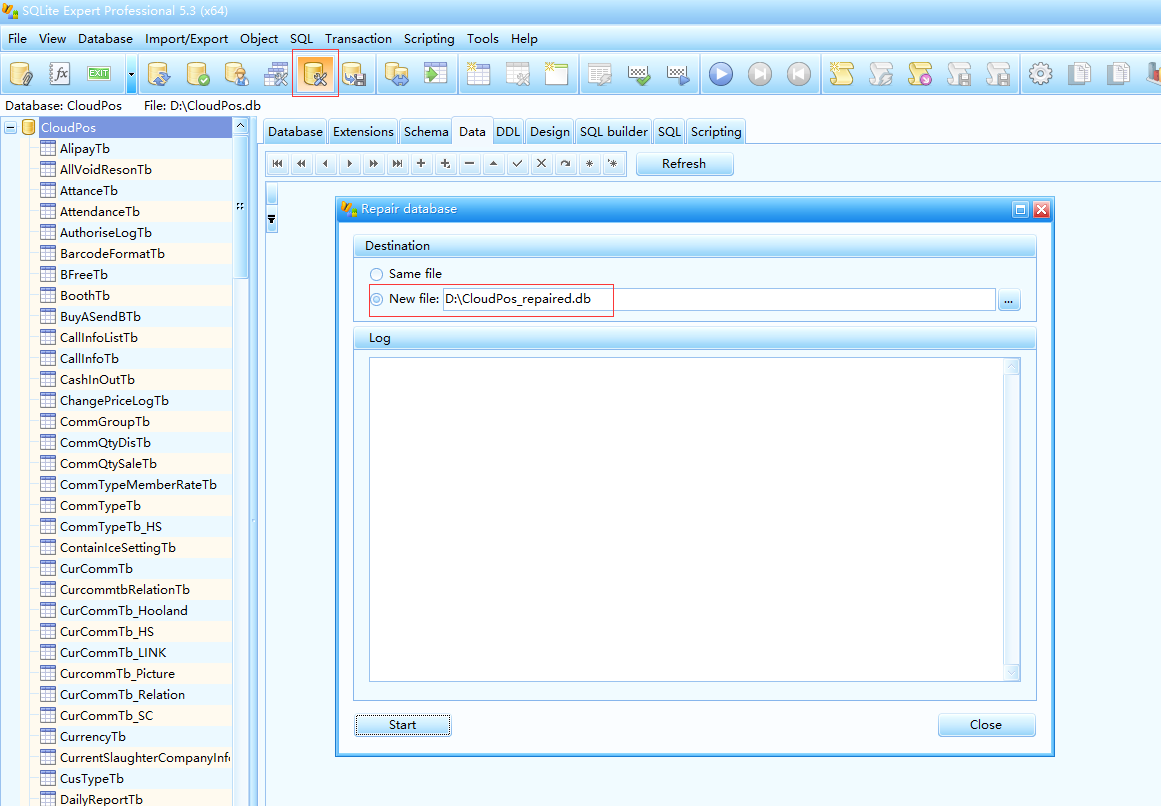1161x806 pixels.
Task: Click the checkmark post edit button
Action: pyautogui.click(x=518, y=164)
